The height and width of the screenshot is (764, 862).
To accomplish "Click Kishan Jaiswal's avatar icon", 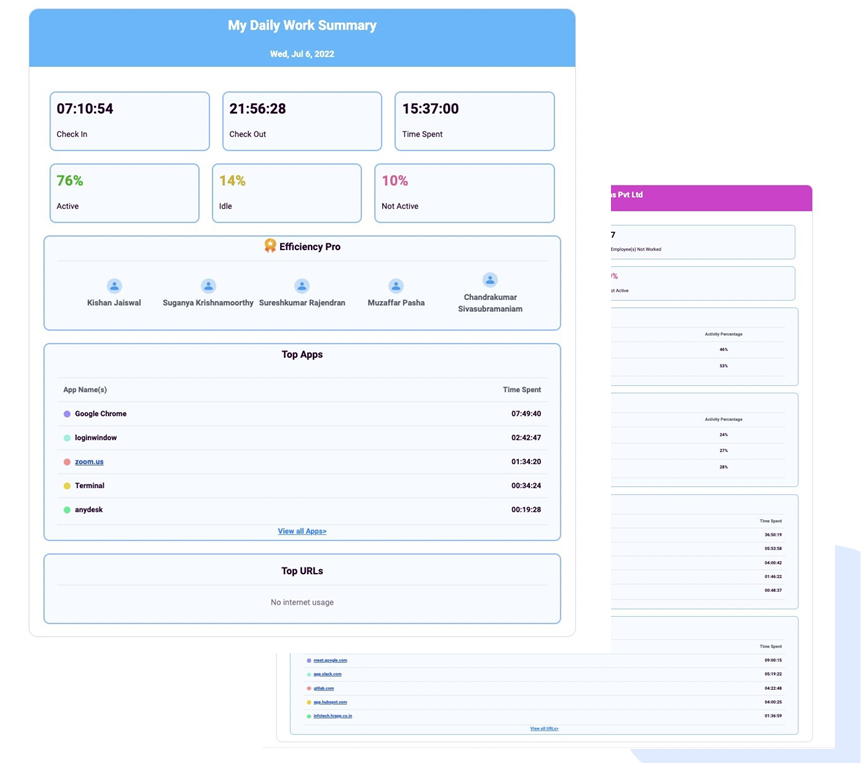I will 114,286.
